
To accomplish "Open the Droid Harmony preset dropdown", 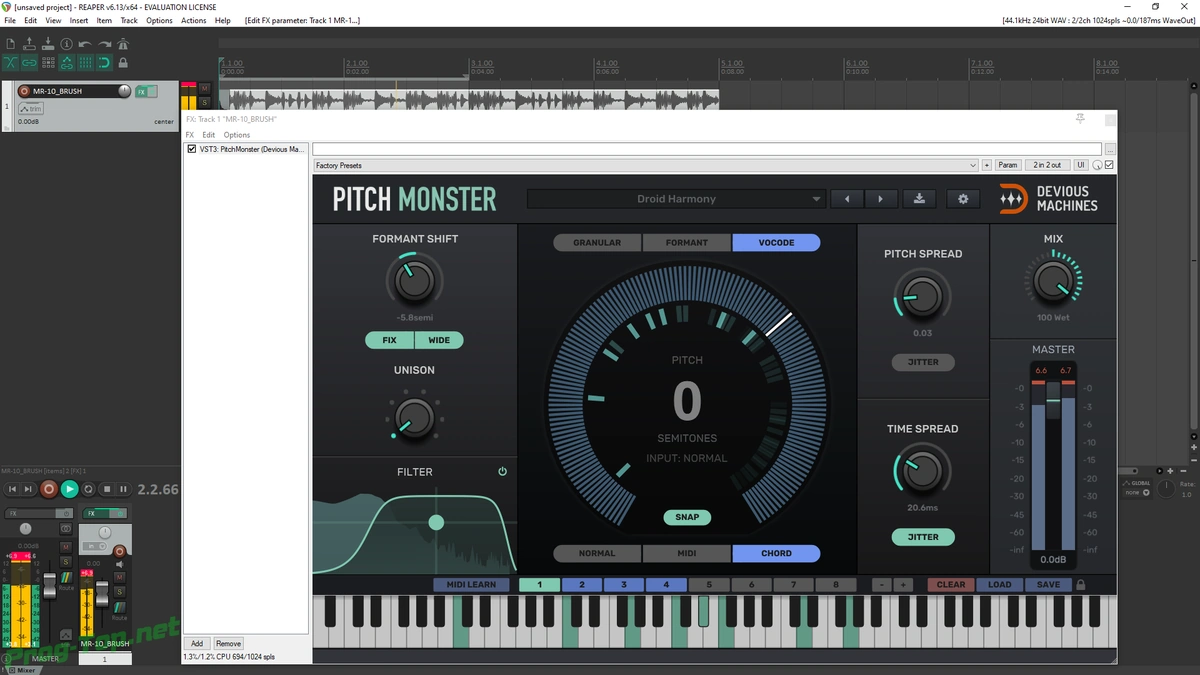I will 676,199.
